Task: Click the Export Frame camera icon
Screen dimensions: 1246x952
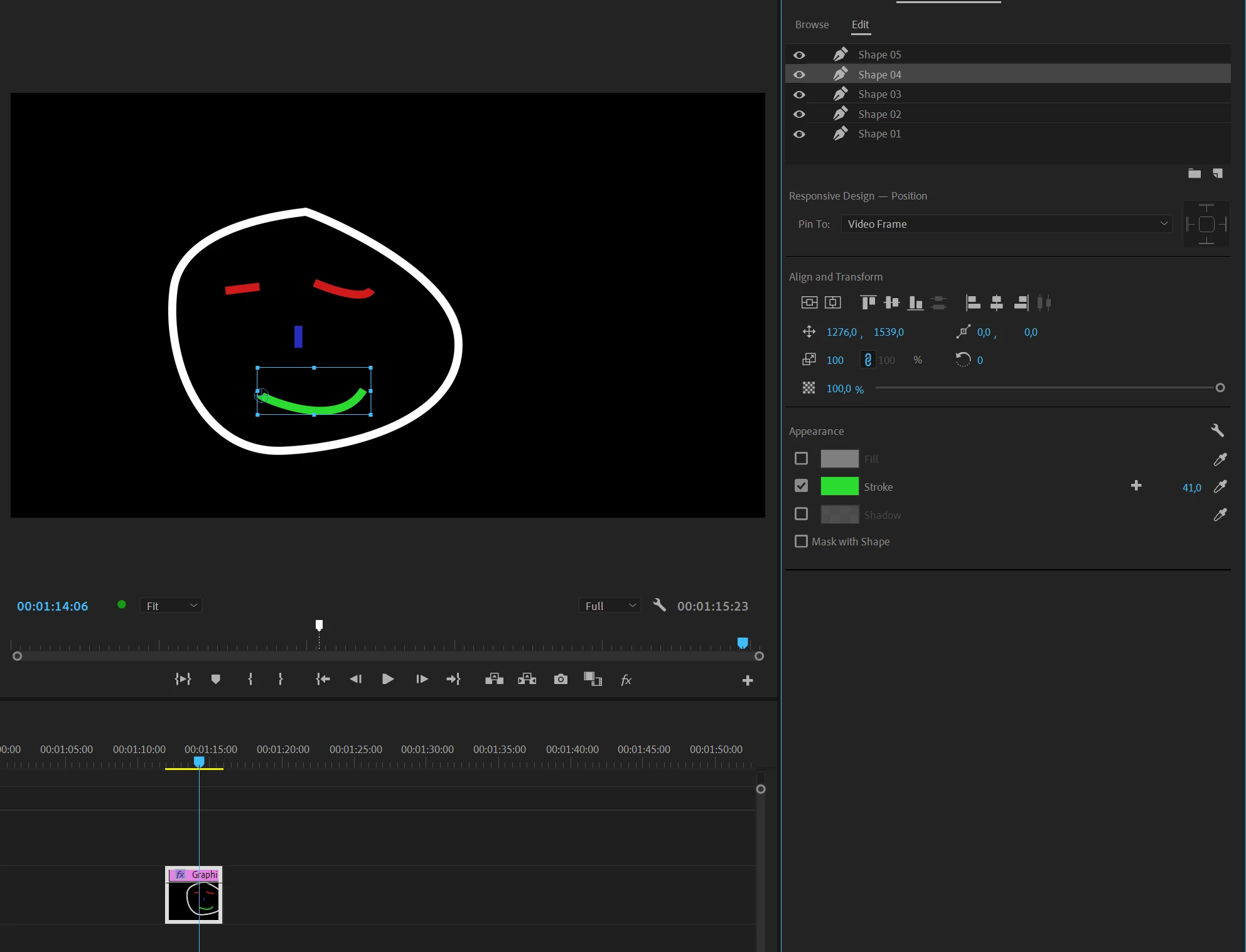Action: [561, 679]
